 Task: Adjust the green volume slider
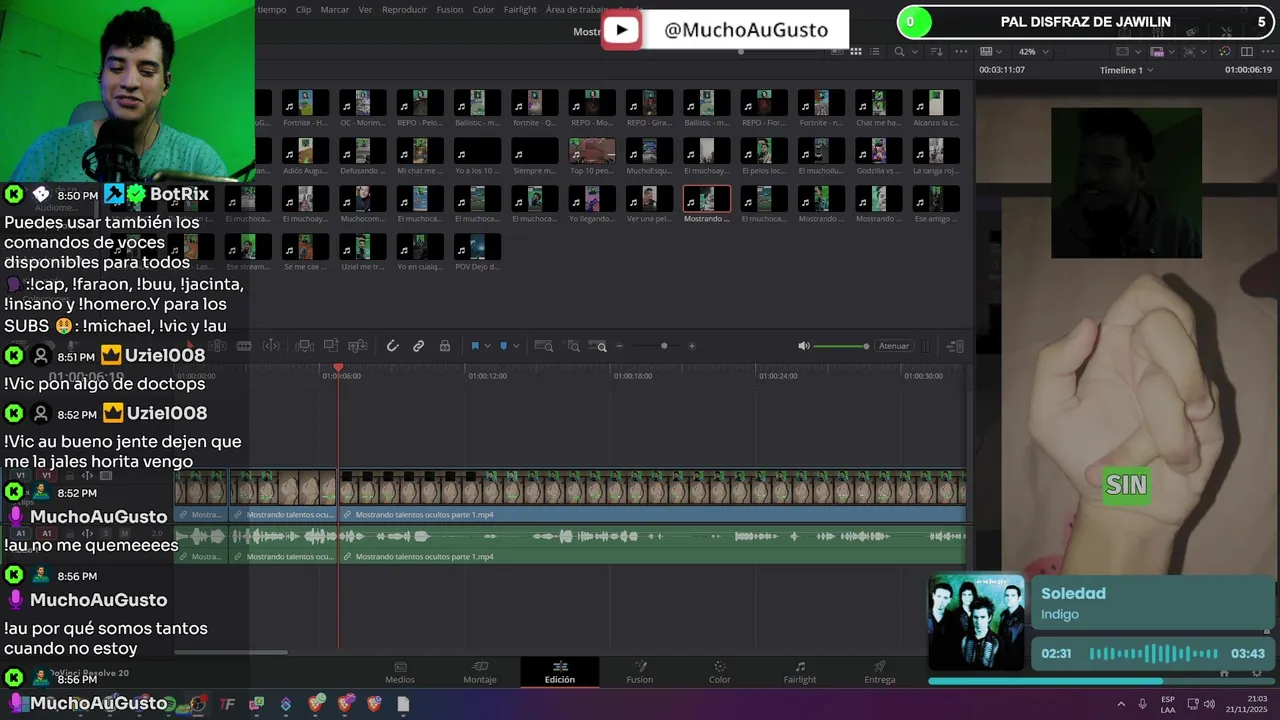coord(841,346)
